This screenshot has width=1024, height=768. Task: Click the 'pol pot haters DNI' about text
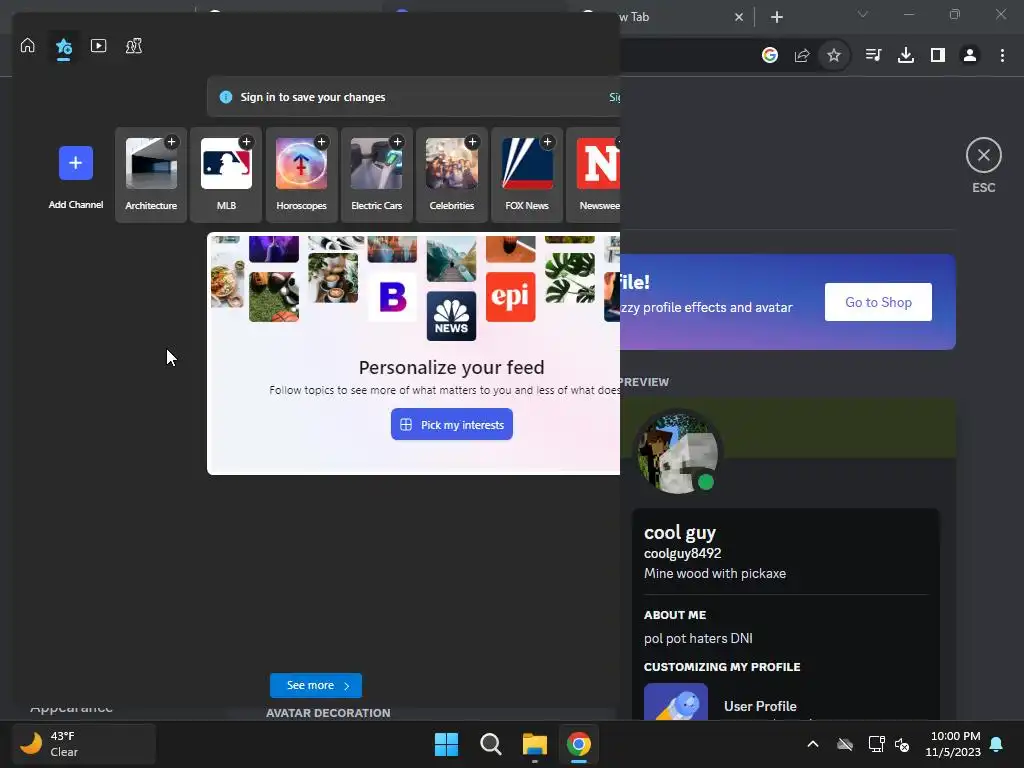[x=698, y=638]
